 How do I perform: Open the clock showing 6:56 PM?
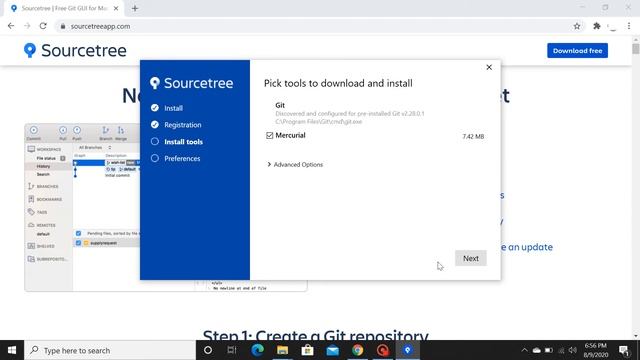[596, 350]
